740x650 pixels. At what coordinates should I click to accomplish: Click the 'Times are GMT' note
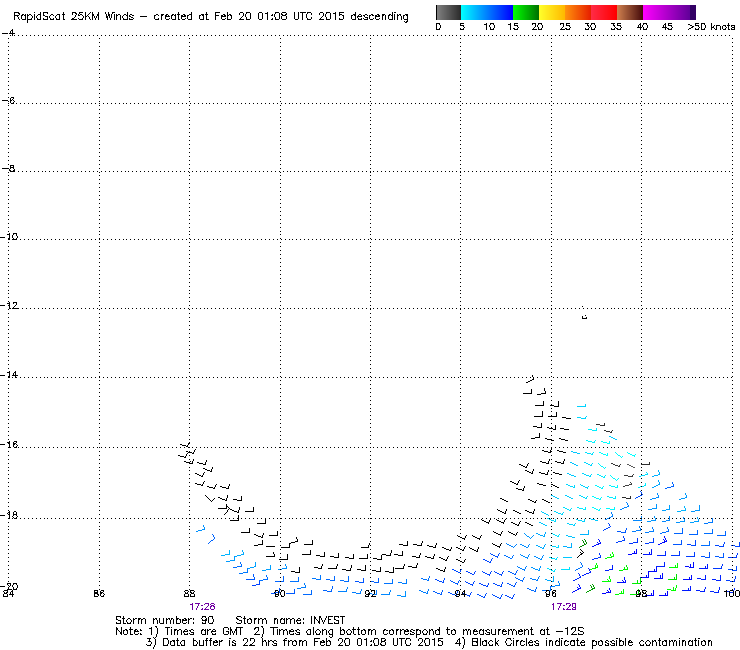[203, 632]
